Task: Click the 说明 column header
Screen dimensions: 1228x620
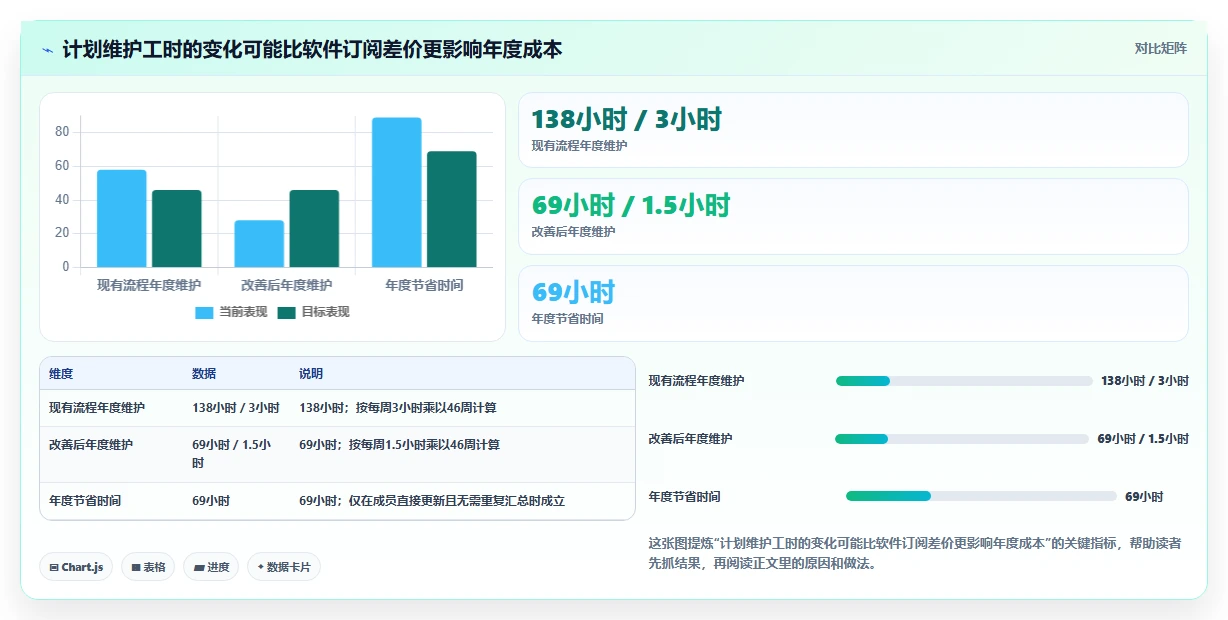Action: (311, 374)
